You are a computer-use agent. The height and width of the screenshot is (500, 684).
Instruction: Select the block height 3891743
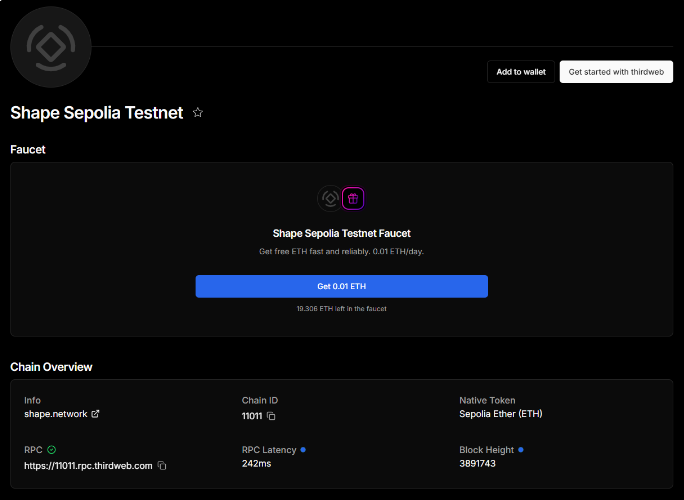pyautogui.click(x=477, y=463)
